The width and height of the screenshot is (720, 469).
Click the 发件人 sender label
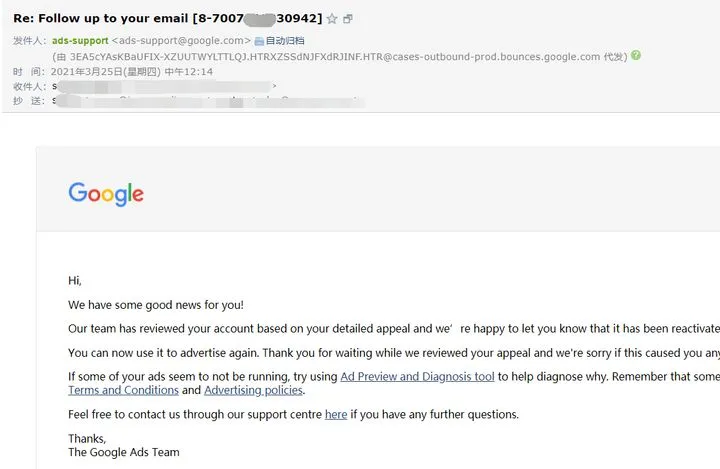(29, 40)
